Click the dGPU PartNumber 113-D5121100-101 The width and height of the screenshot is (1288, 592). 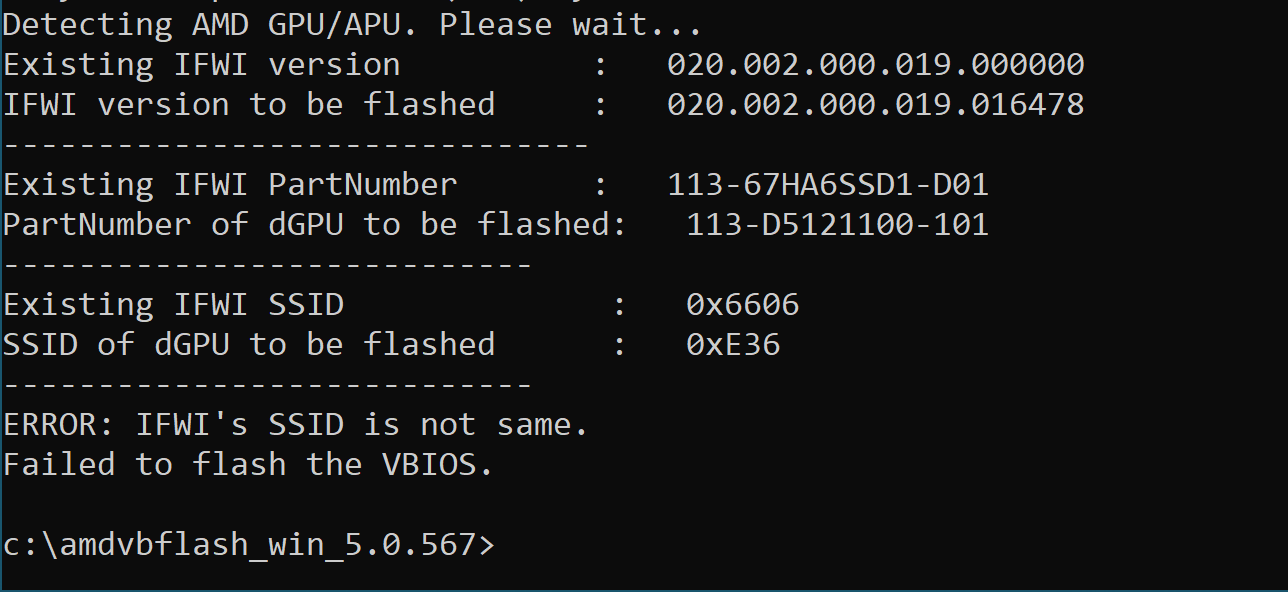click(x=837, y=225)
